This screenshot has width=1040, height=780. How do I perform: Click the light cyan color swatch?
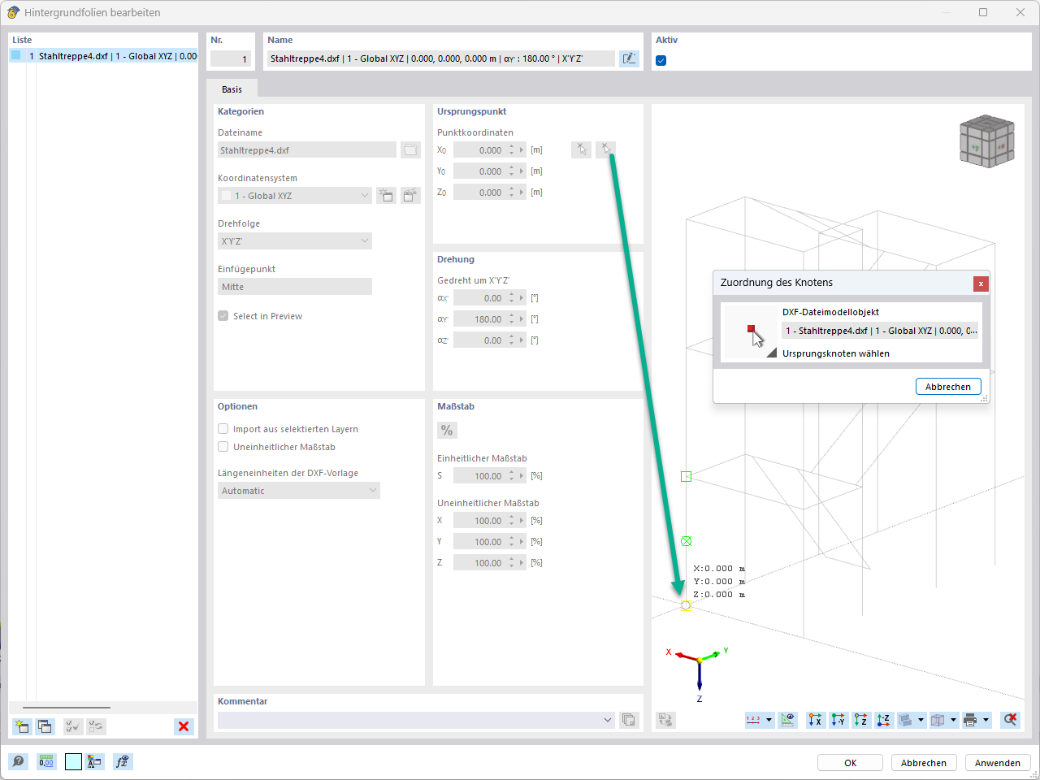point(73,761)
